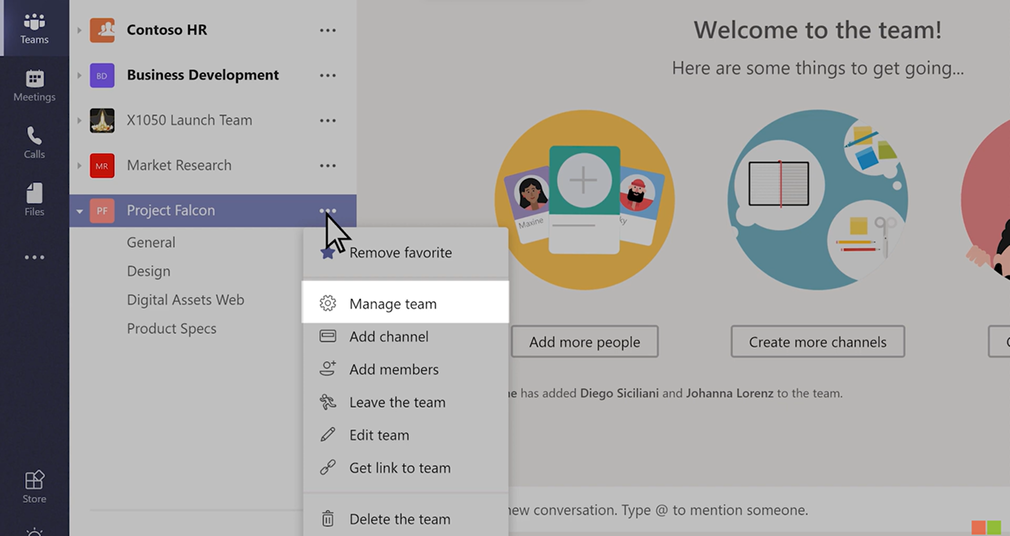Choose Add members from the menu

pos(405,369)
